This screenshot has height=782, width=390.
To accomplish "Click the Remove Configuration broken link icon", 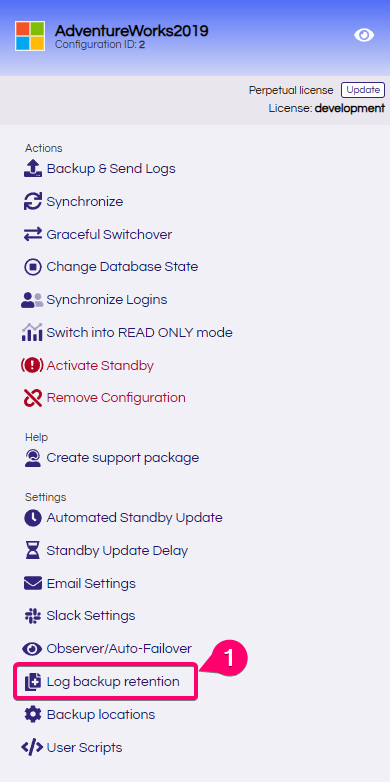I will [x=33, y=398].
